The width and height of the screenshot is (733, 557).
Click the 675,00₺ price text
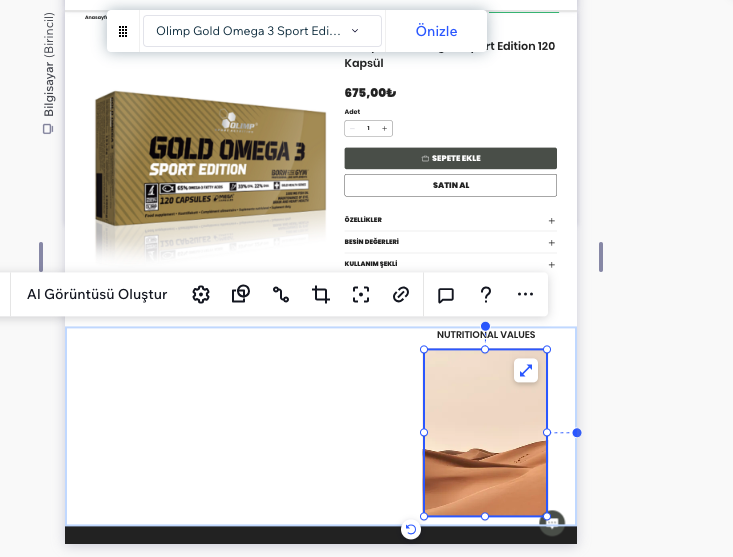(370, 93)
